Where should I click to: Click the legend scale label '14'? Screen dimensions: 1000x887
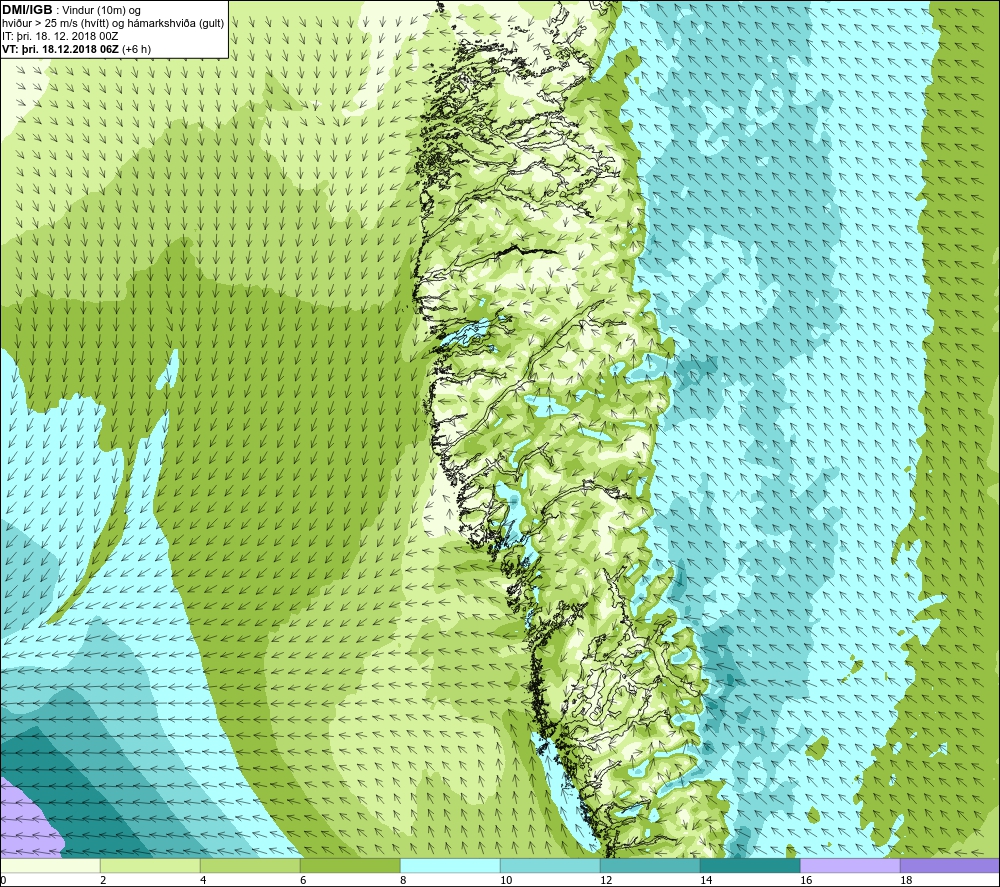pyautogui.click(x=706, y=881)
